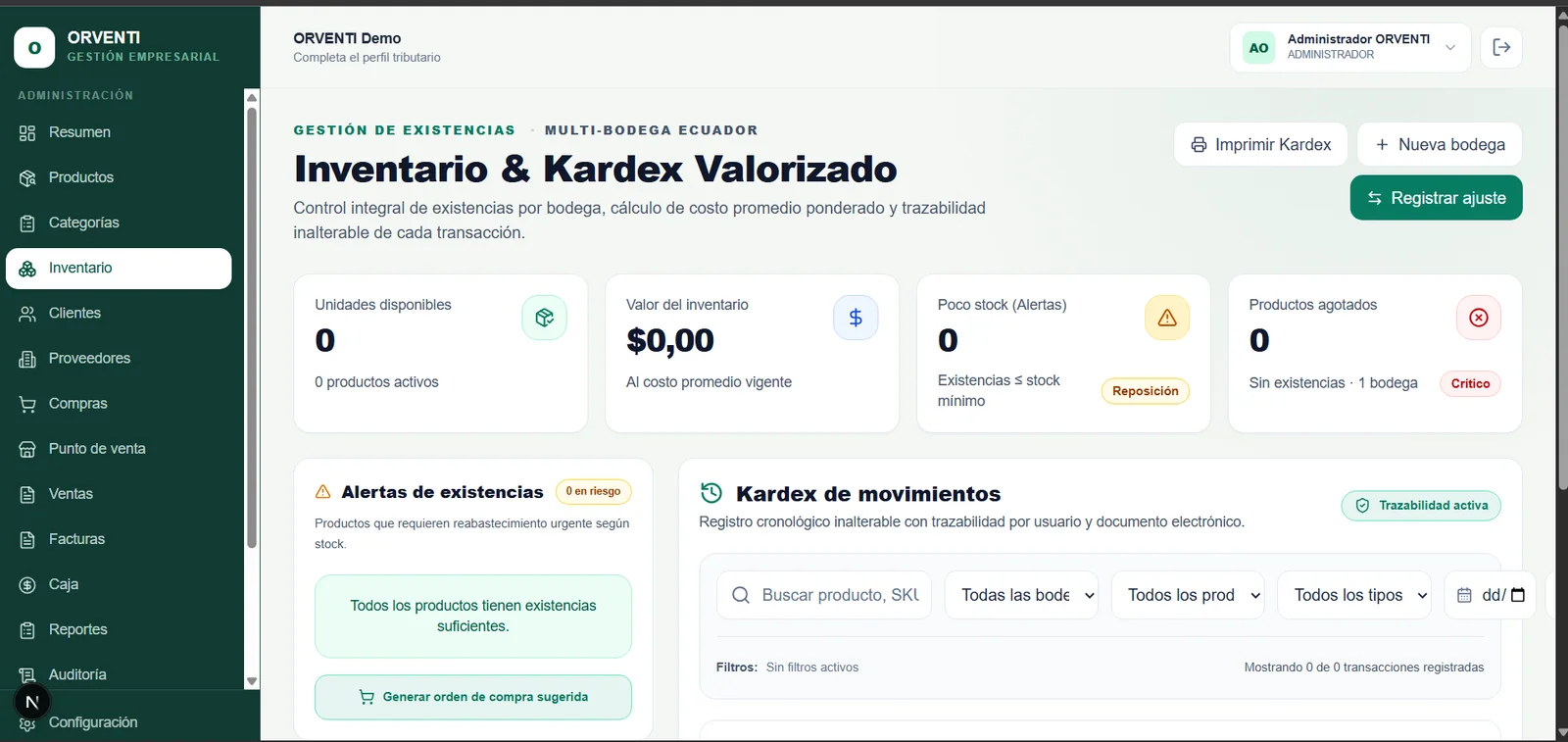Open Reportes in the sidebar
The image size is (1568, 742).
click(119, 629)
